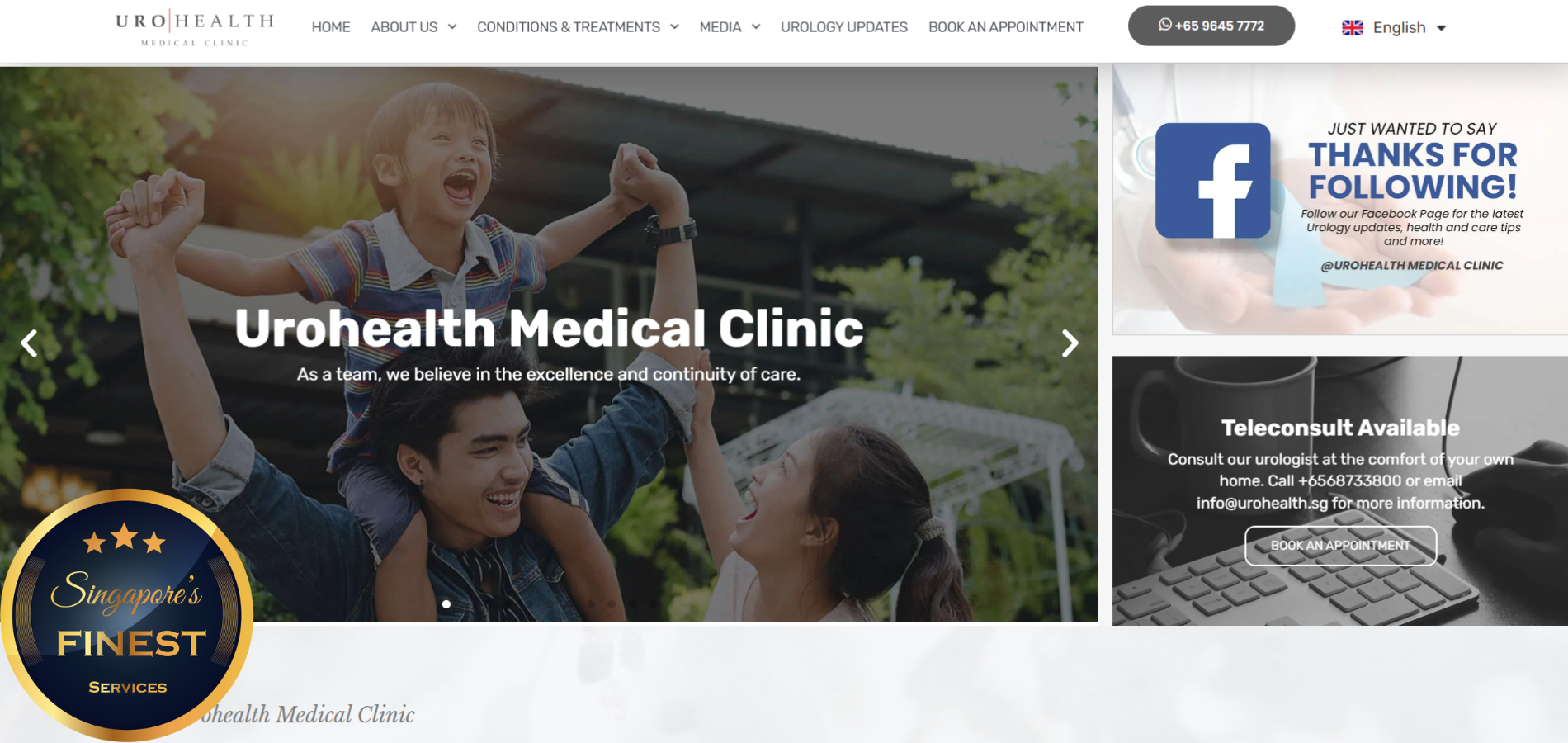Open the English language dropdown arrow
The width and height of the screenshot is (1568, 743).
1441,28
